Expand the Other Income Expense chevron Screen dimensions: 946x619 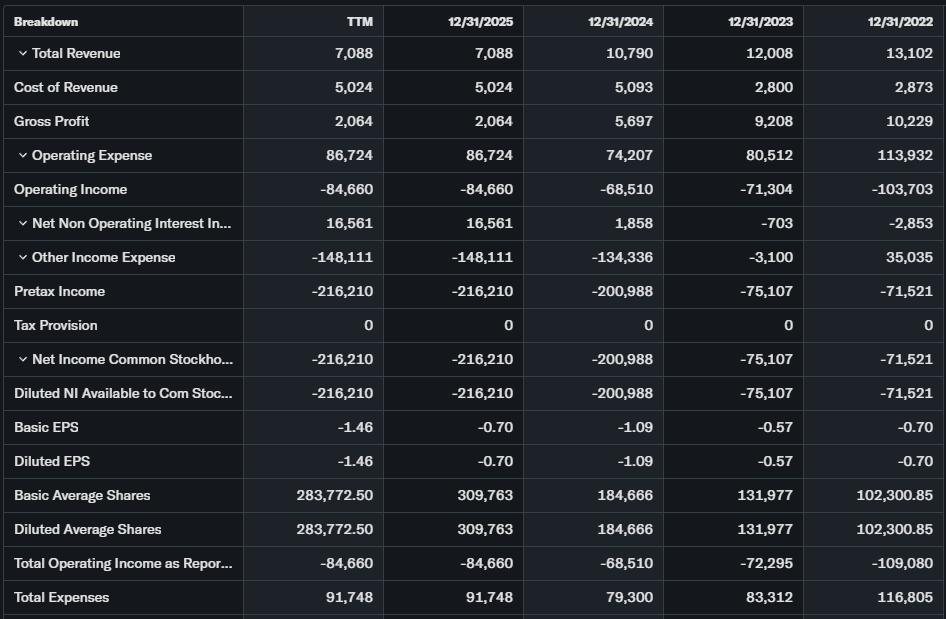click(x=22, y=257)
